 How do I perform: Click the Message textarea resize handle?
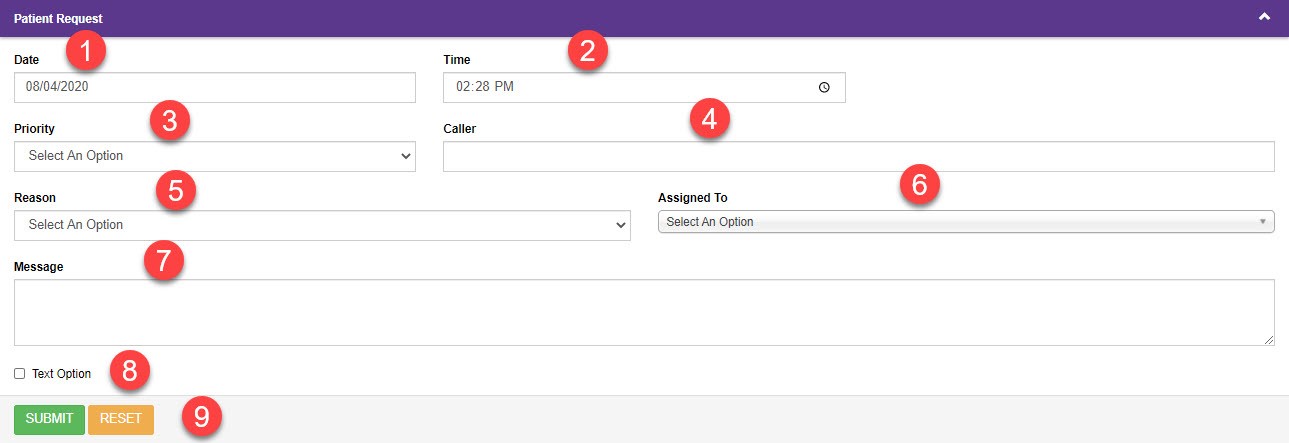(1269, 340)
